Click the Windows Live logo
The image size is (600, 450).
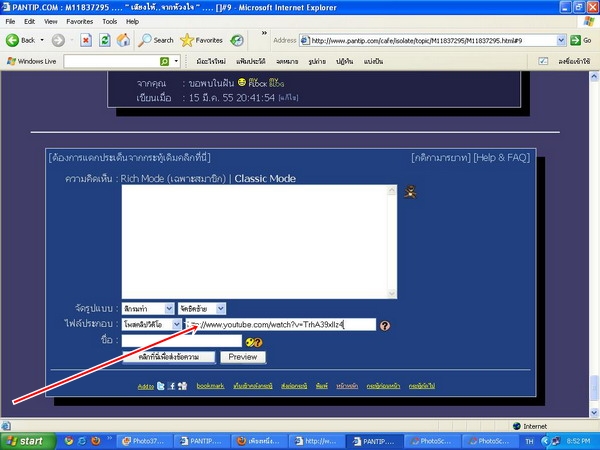pos(32,61)
